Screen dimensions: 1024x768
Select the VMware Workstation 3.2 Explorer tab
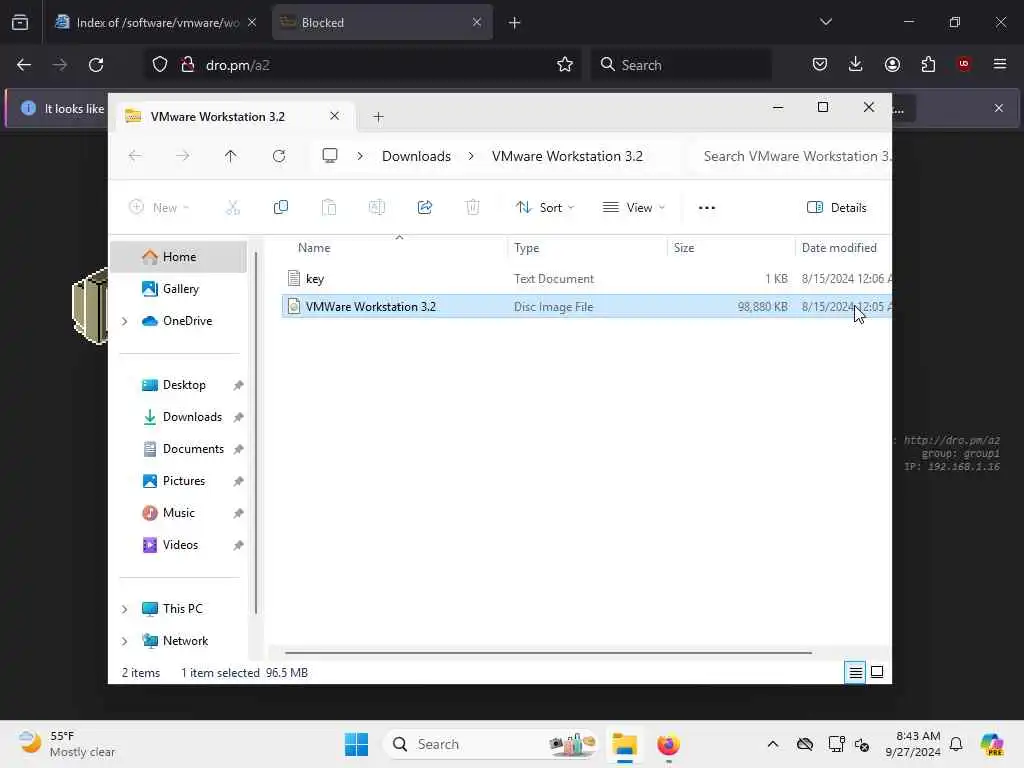(x=235, y=116)
